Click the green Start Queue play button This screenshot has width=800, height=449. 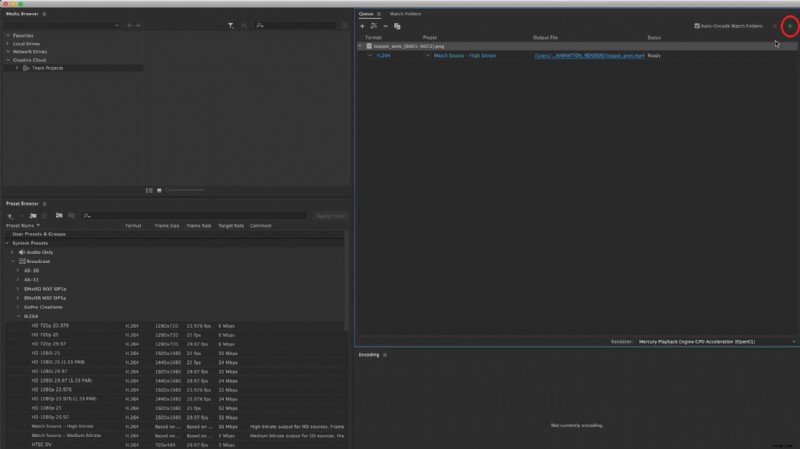(x=789, y=26)
